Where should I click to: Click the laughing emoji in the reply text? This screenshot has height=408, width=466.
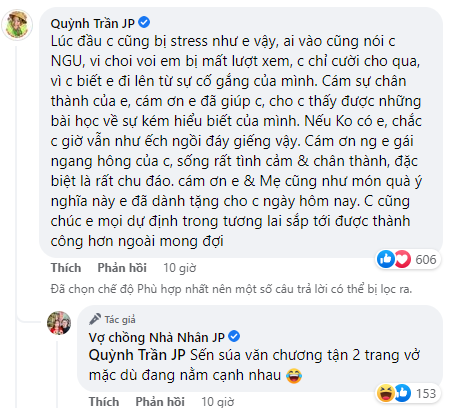[x=294, y=376]
